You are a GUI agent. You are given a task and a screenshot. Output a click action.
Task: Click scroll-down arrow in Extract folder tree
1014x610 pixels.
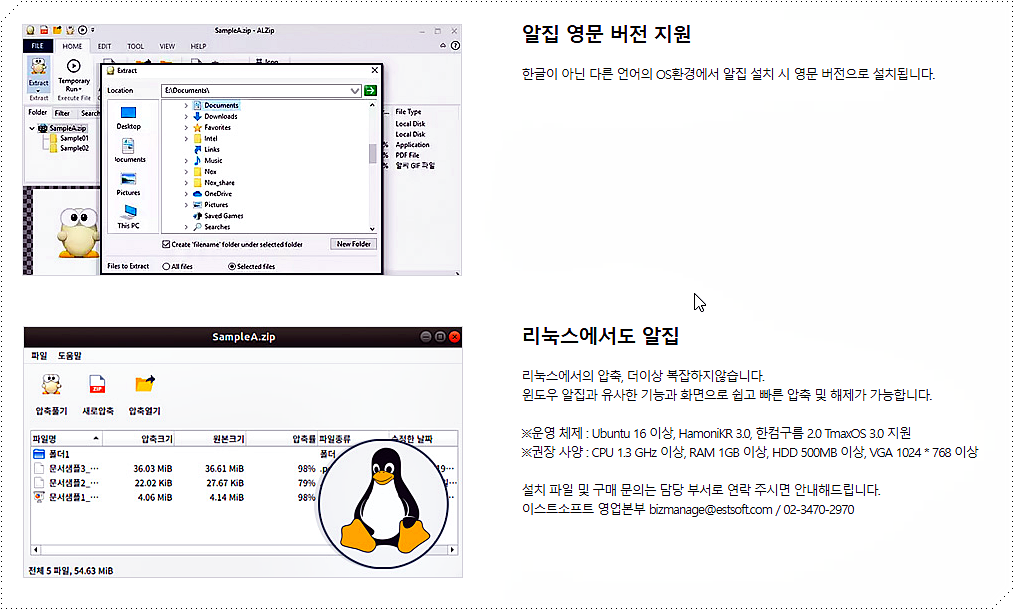[x=372, y=228]
